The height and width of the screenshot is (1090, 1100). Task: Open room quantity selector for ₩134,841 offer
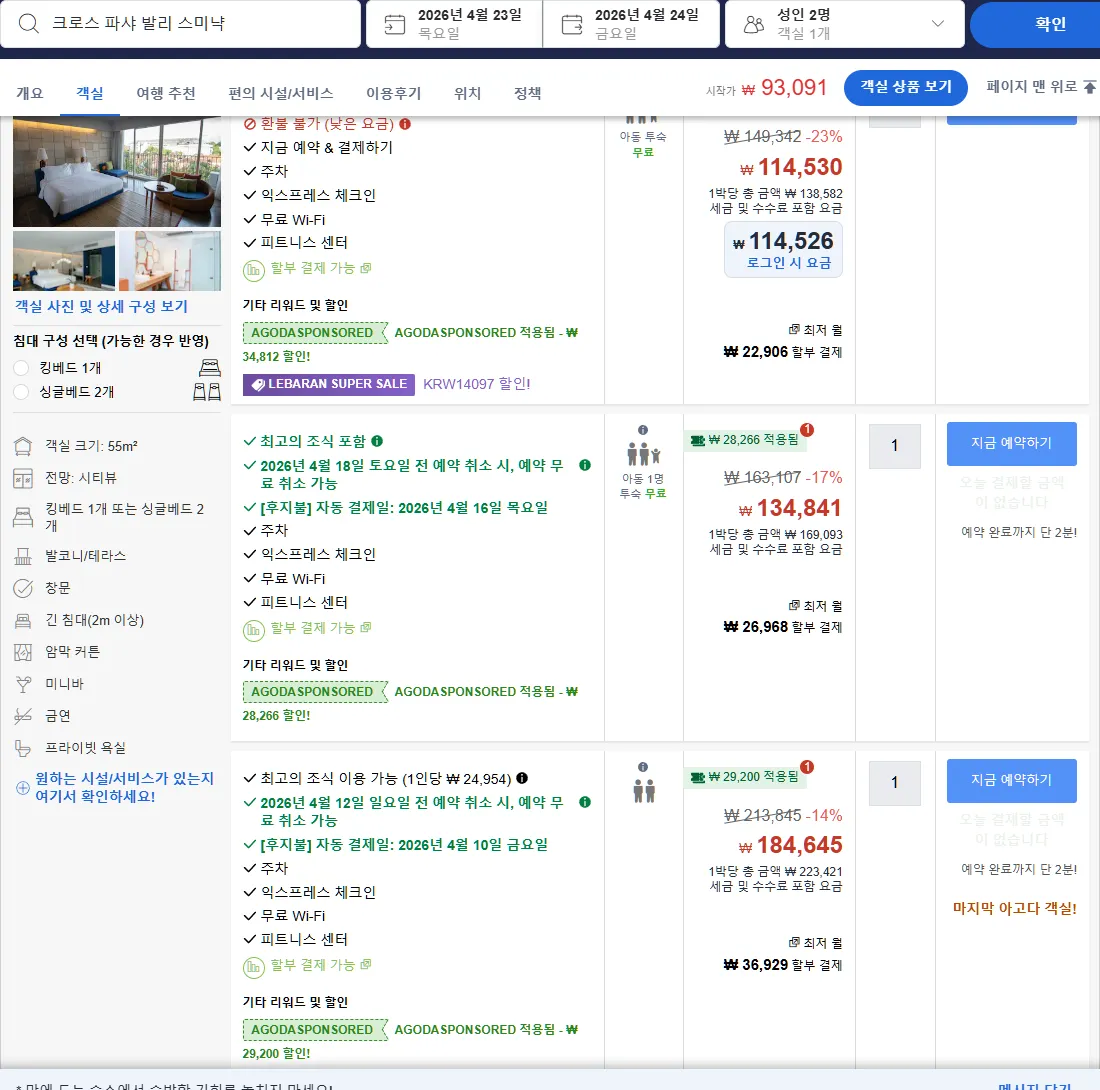click(x=894, y=445)
